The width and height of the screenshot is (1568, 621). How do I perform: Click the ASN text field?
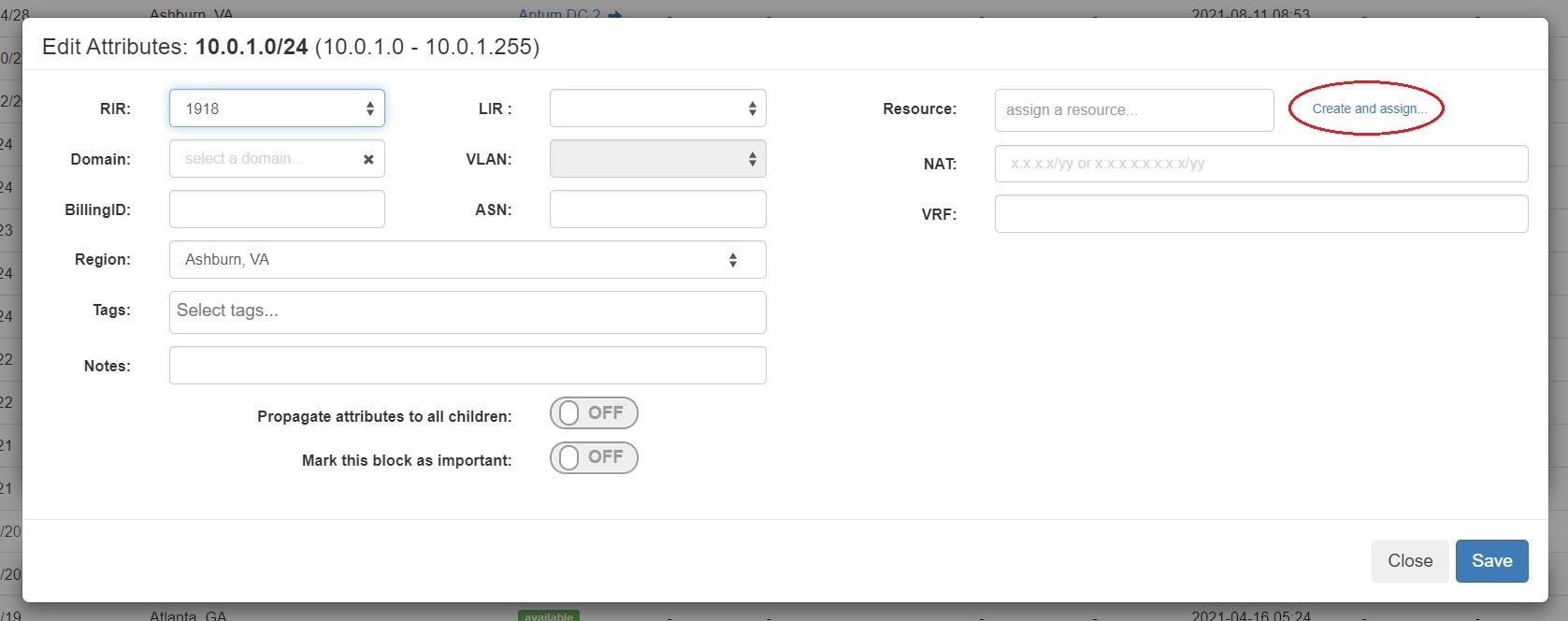[x=657, y=209]
